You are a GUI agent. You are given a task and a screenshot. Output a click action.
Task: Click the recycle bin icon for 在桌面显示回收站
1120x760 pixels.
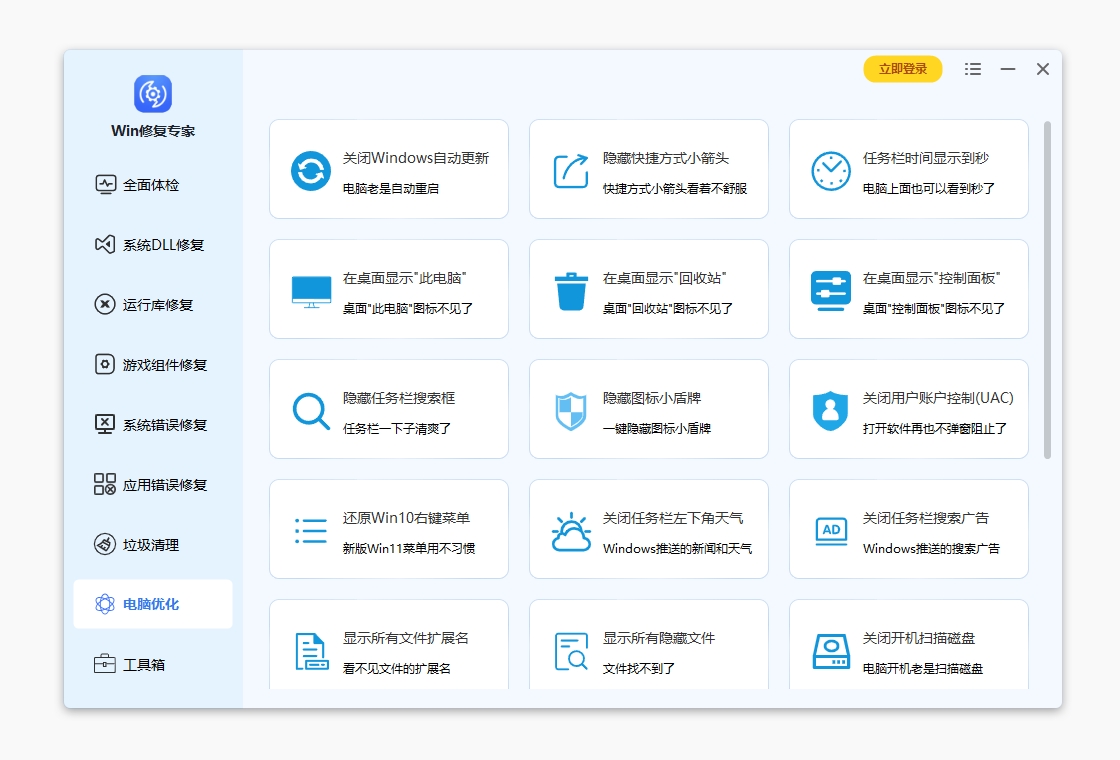pyautogui.click(x=571, y=291)
